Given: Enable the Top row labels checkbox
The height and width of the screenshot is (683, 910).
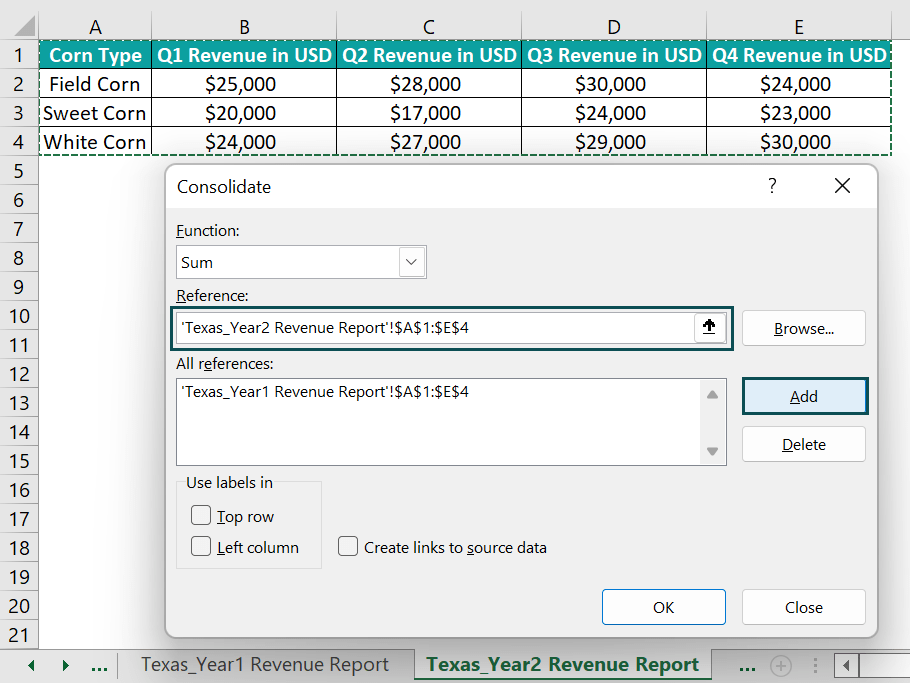Looking at the screenshot, I should coord(201,517).
